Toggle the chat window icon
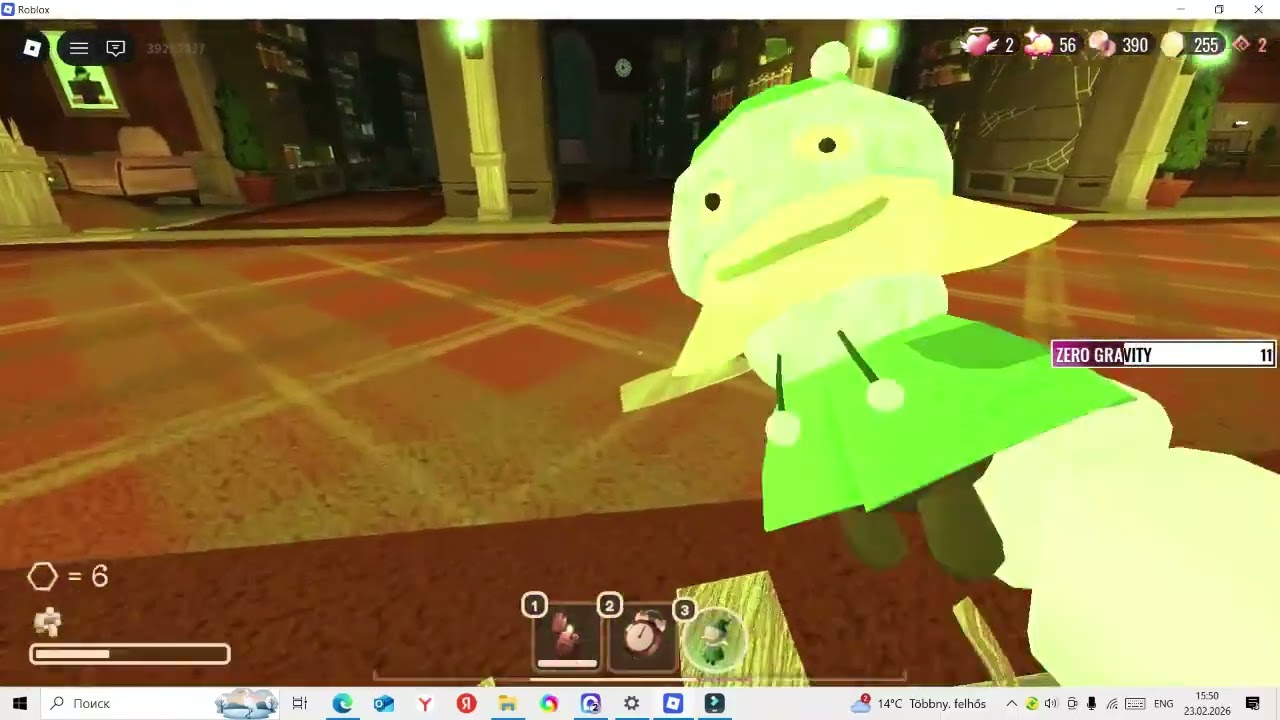 [x=116, y=48]
